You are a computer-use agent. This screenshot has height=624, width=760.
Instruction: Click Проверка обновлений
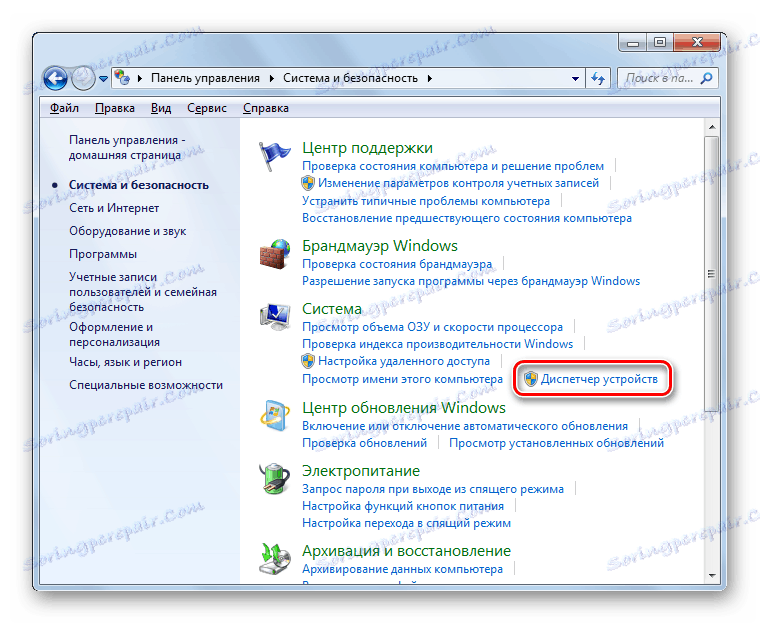coord(364,443)
